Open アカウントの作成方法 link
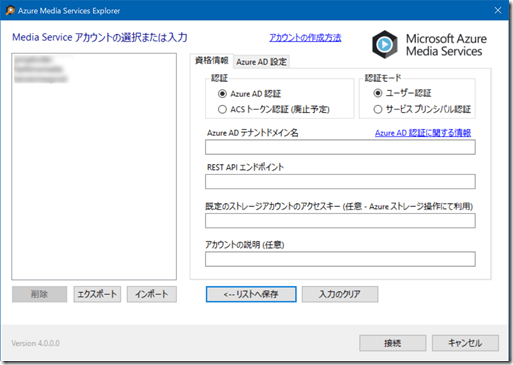This screenshot has width=513, height=365. (x=305, y=38)
